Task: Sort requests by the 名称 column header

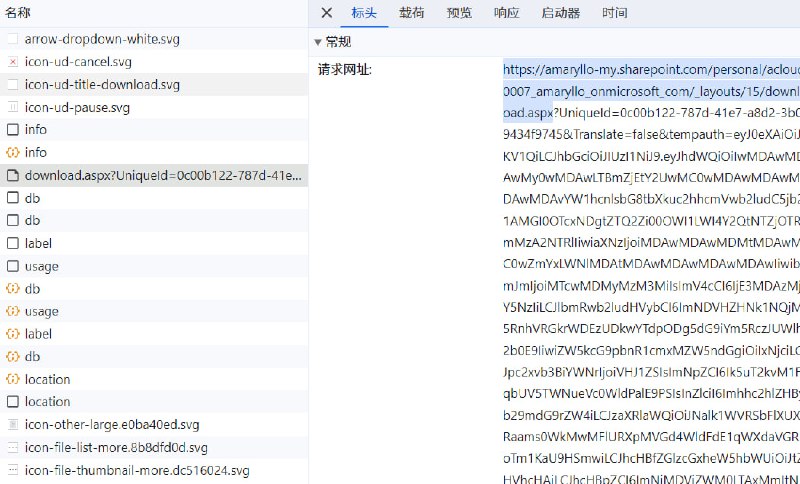Action: pyautogui.click(x=18, y=13)
